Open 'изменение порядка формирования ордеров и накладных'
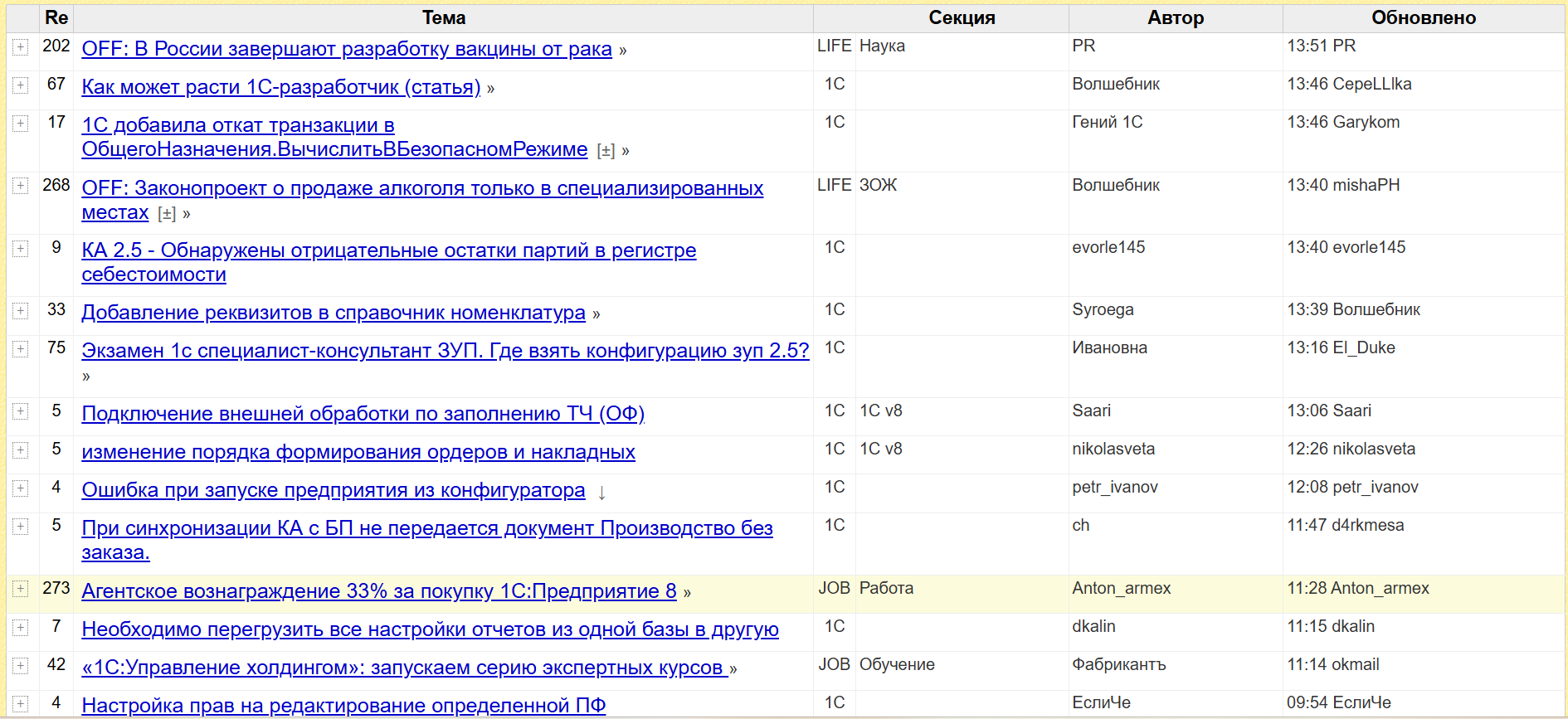The width and height of the screenshot is (1568, 719). click(x=358, y=452)
